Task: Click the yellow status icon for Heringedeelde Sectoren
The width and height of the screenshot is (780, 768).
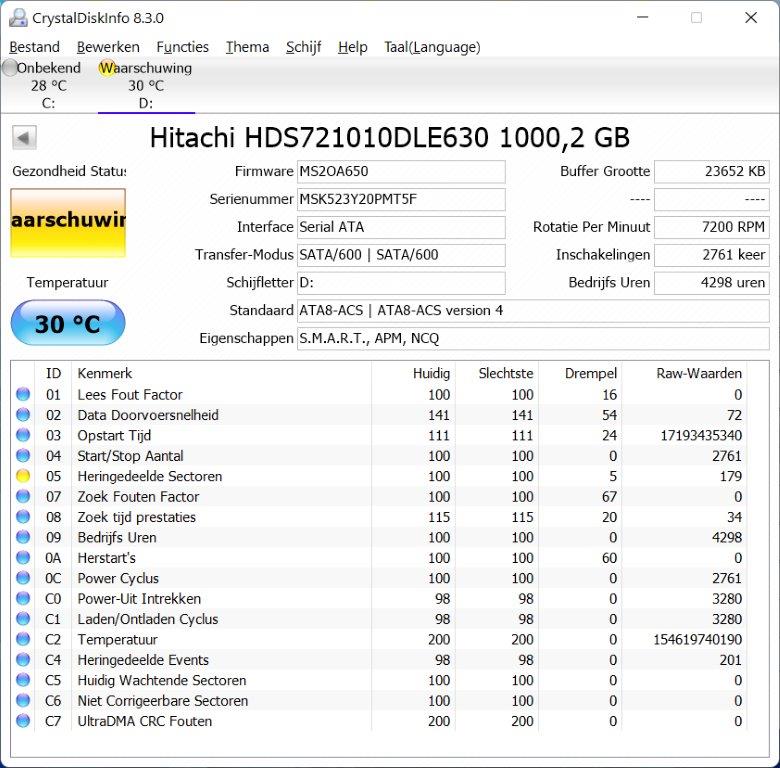Action: pos(23,476)
